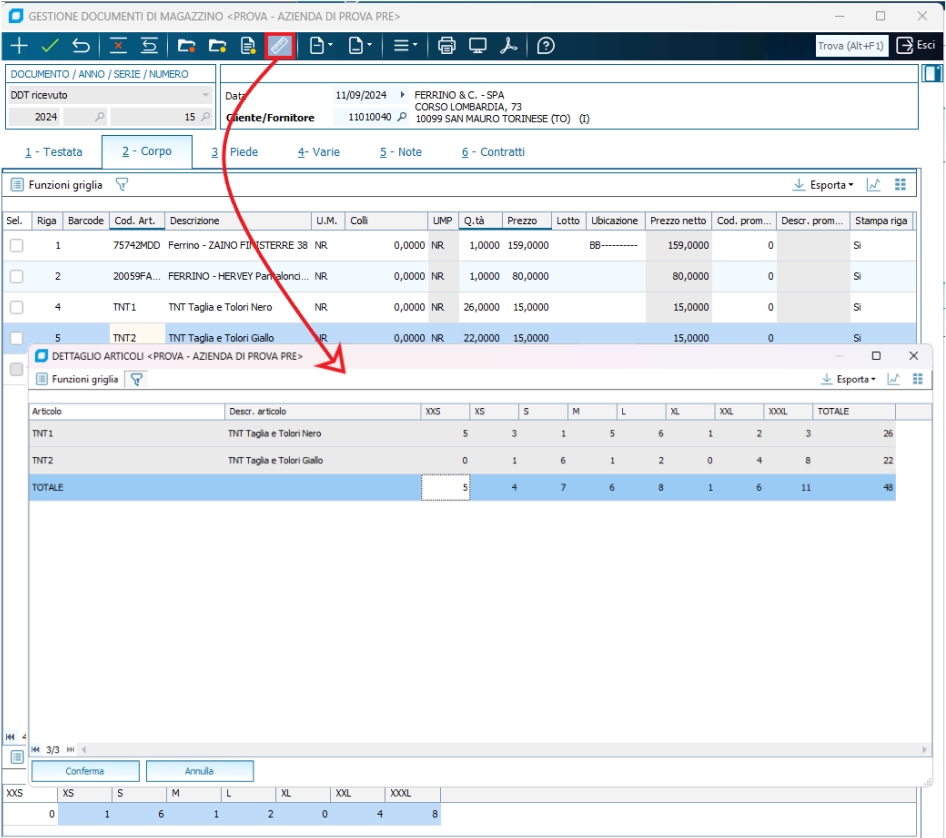
Task: Click the undo arrow toolbar icon
Action: [81, 46]
